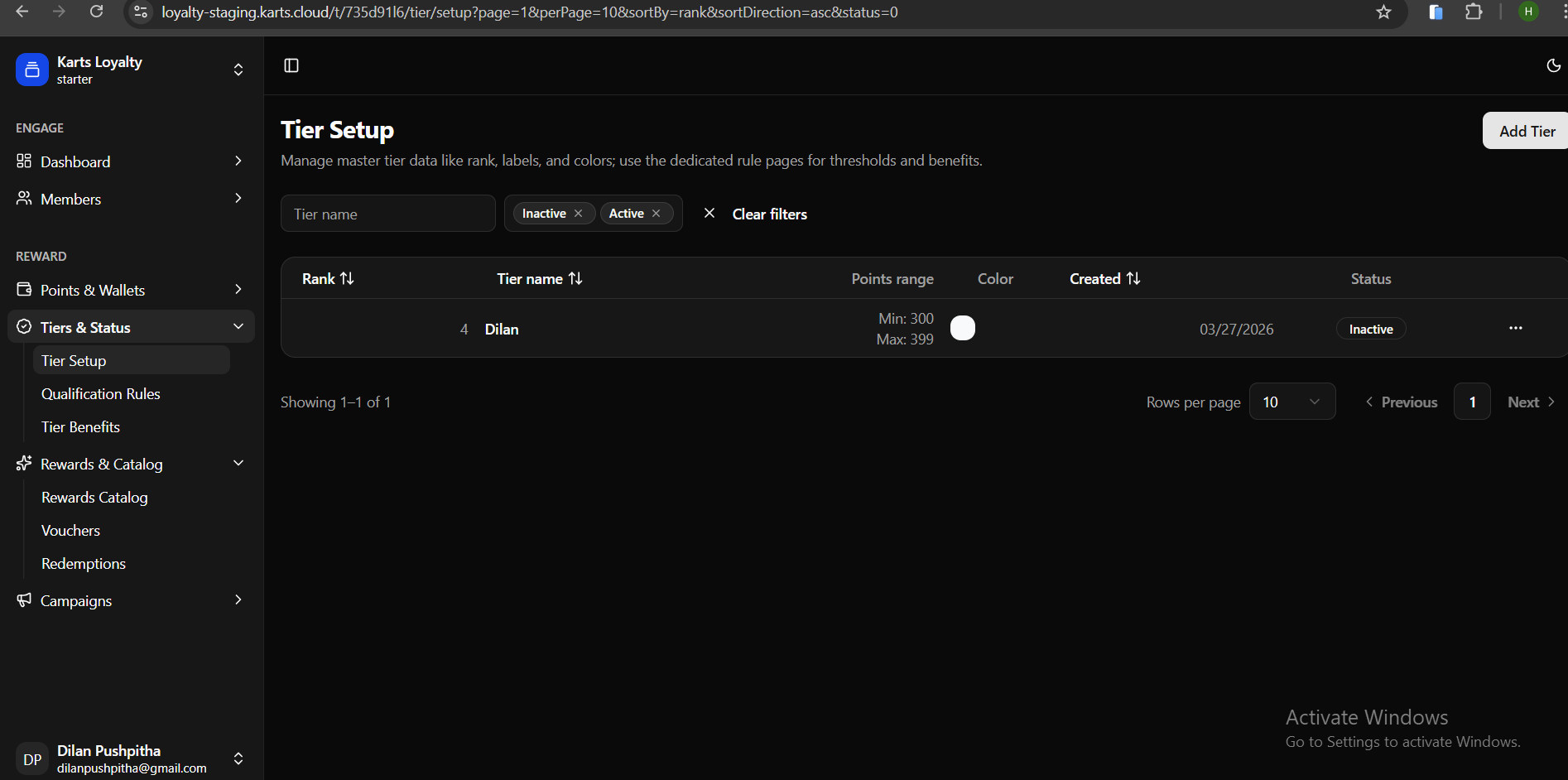Open Tier Benefits in the sidebar

click(x=81, y=427)
